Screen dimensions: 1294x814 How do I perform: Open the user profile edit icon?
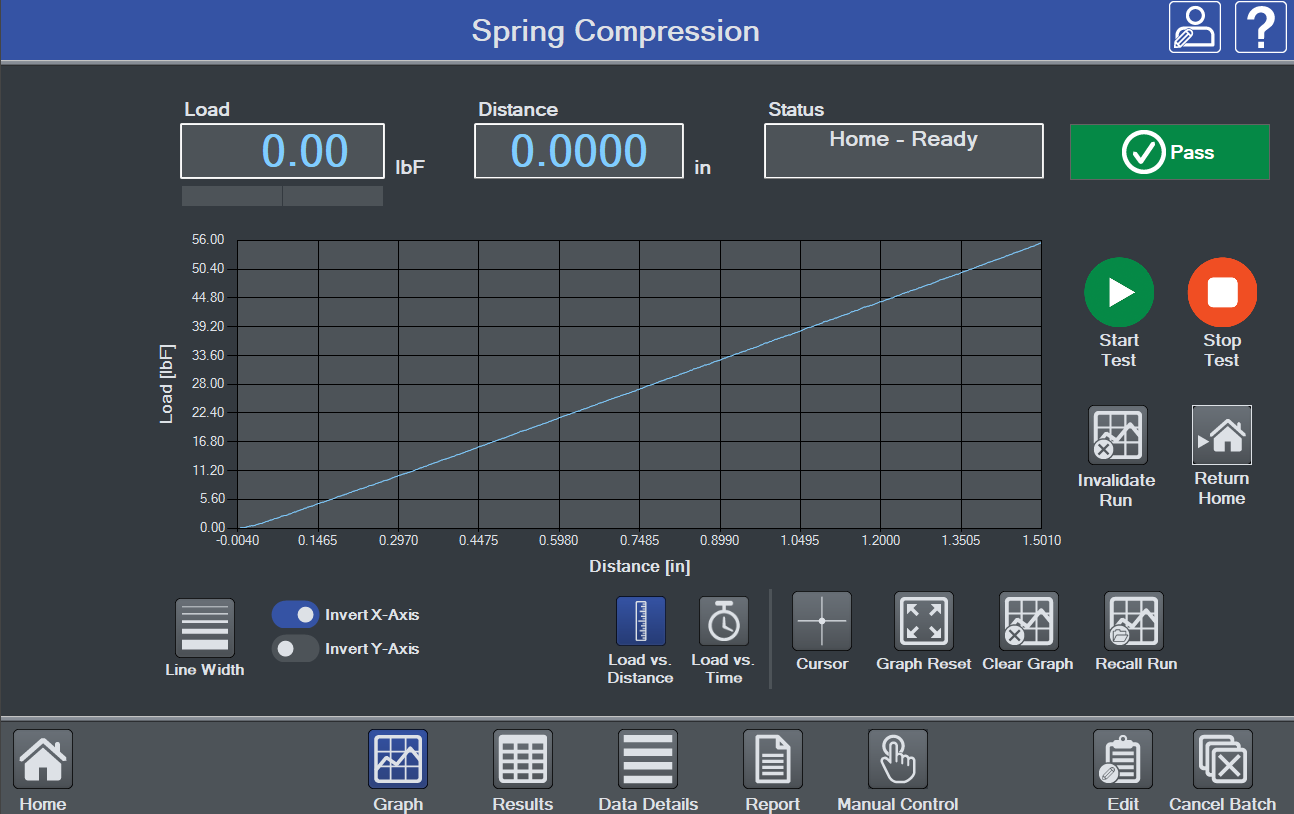[x=1195, y=27]
